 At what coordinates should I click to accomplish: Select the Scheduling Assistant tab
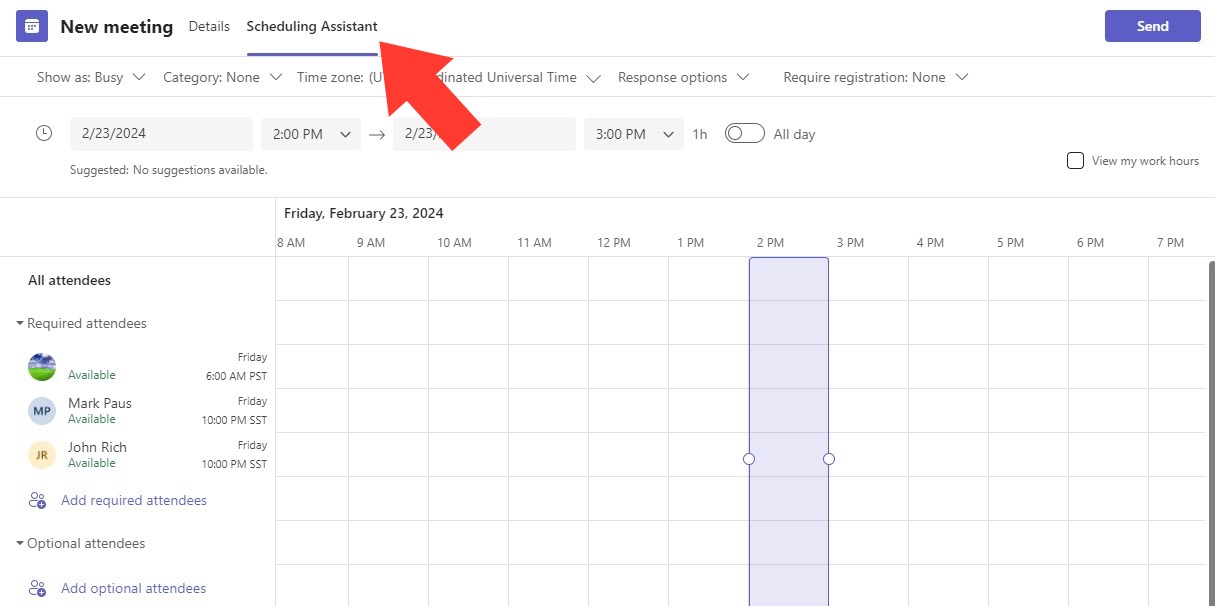pos(312,26)
